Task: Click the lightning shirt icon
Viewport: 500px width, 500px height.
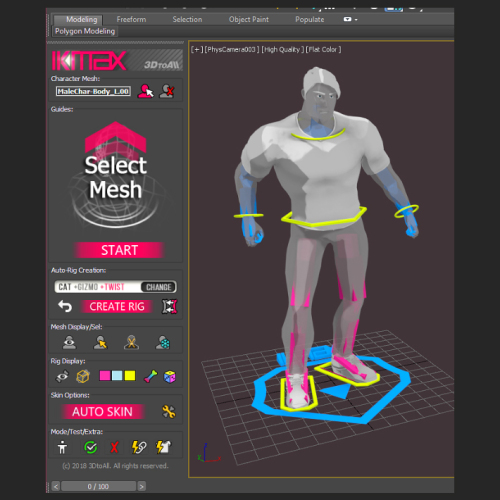Action: point(163,447)
